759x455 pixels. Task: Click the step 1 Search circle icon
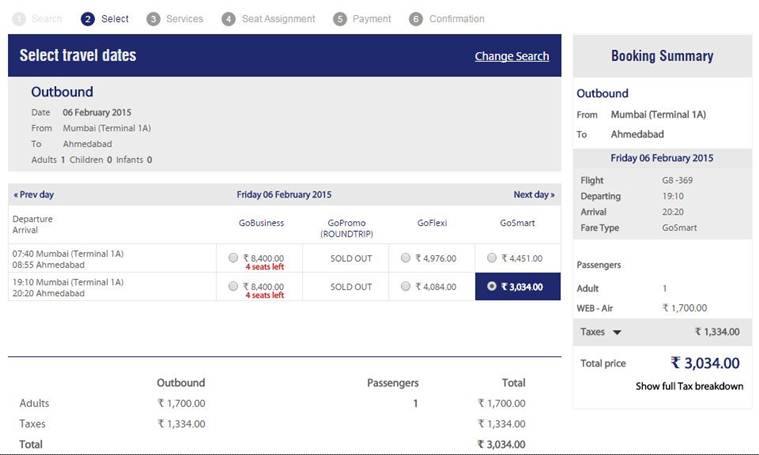[19, 19]
